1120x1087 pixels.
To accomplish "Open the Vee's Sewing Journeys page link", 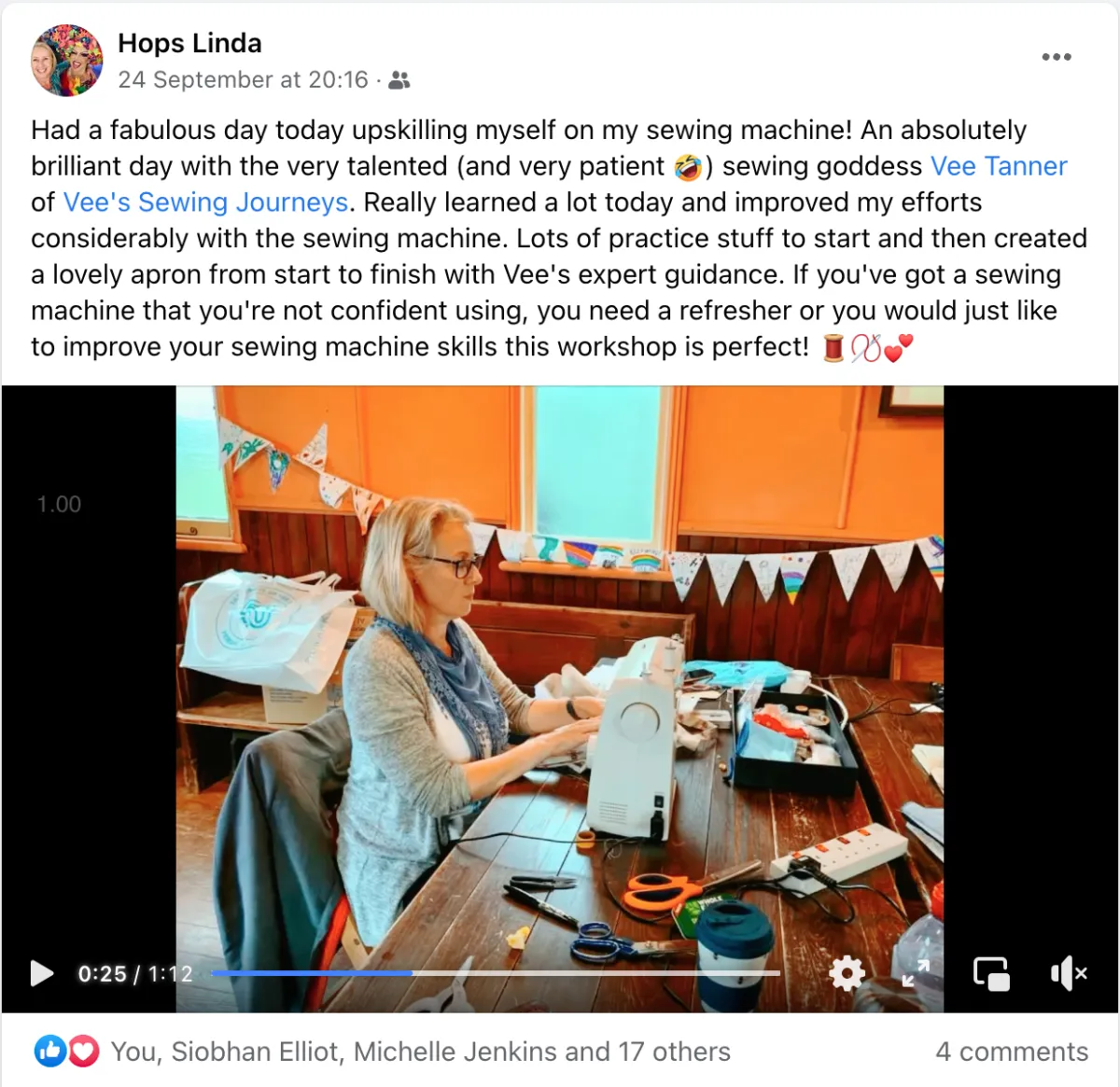I will tap(205, 202).
